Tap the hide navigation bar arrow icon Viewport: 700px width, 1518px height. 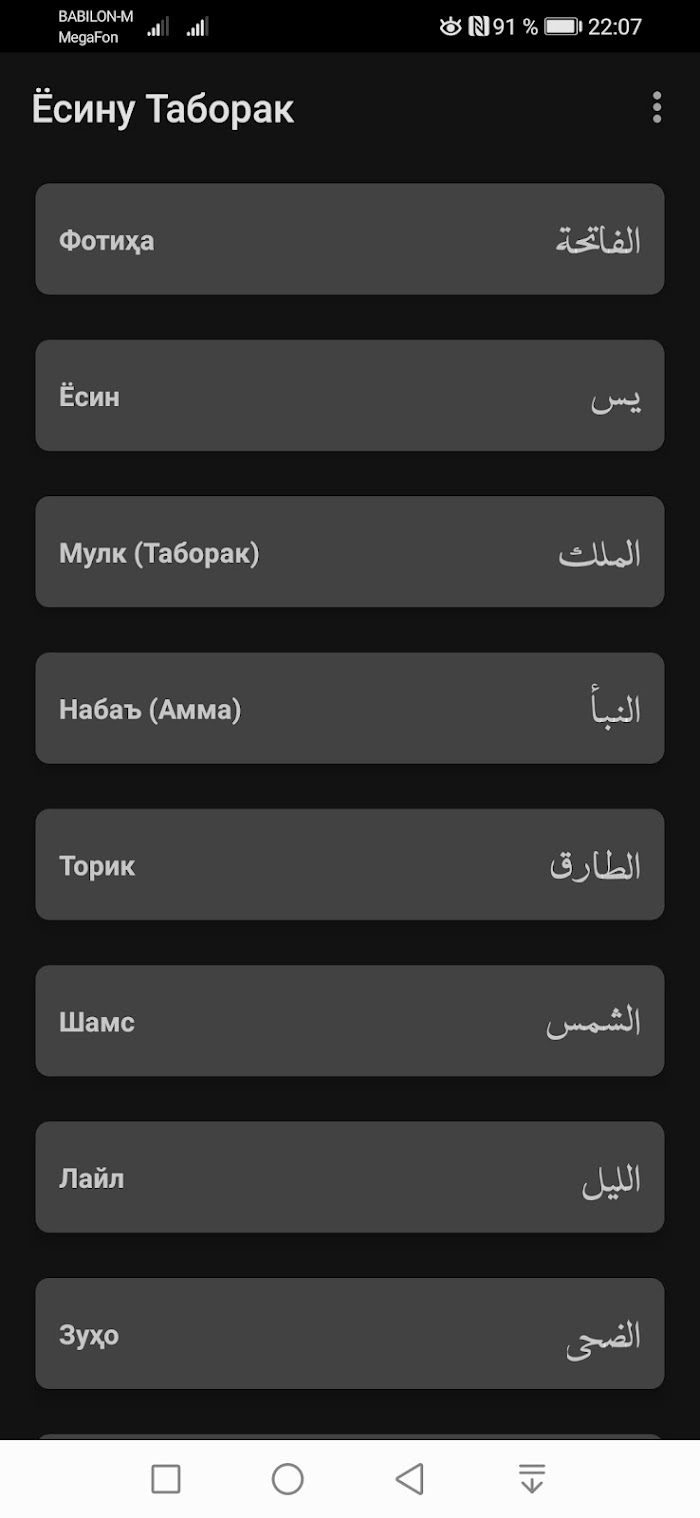point(532,1478)
